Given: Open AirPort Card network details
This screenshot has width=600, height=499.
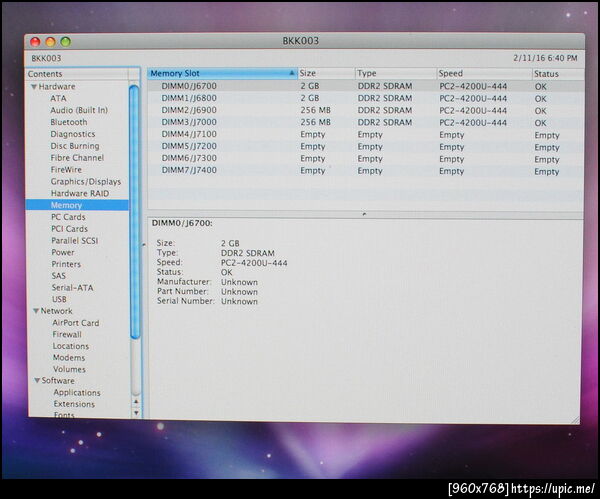Looking at the screenshot, I should coord(76,323).
